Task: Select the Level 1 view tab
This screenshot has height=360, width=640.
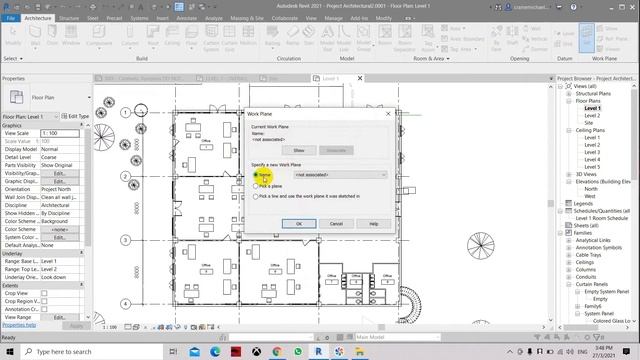Action: 331,78
